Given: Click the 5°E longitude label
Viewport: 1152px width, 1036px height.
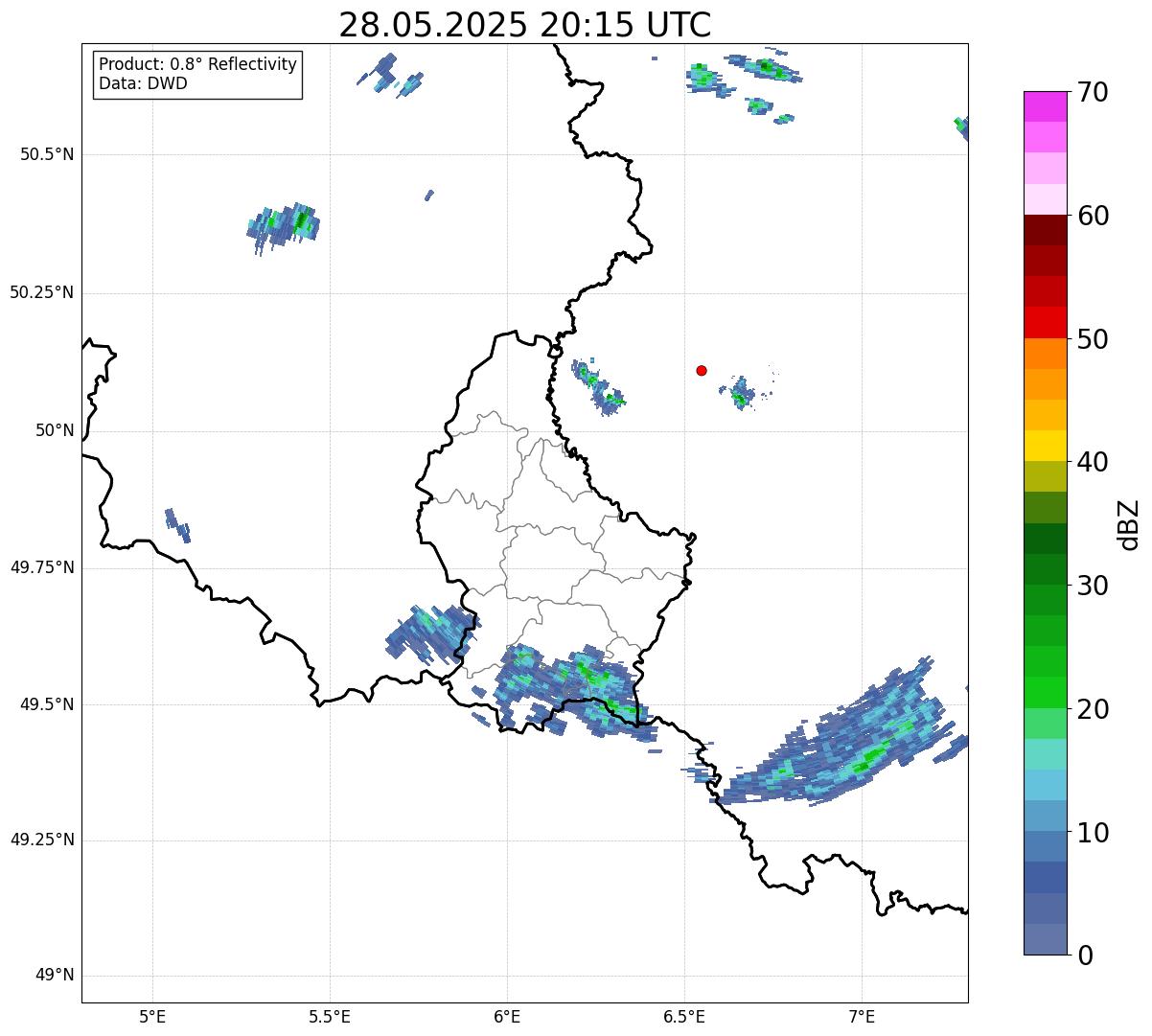Looking at the screenshot, I should pyautogui.click(x=152, y=1016).
